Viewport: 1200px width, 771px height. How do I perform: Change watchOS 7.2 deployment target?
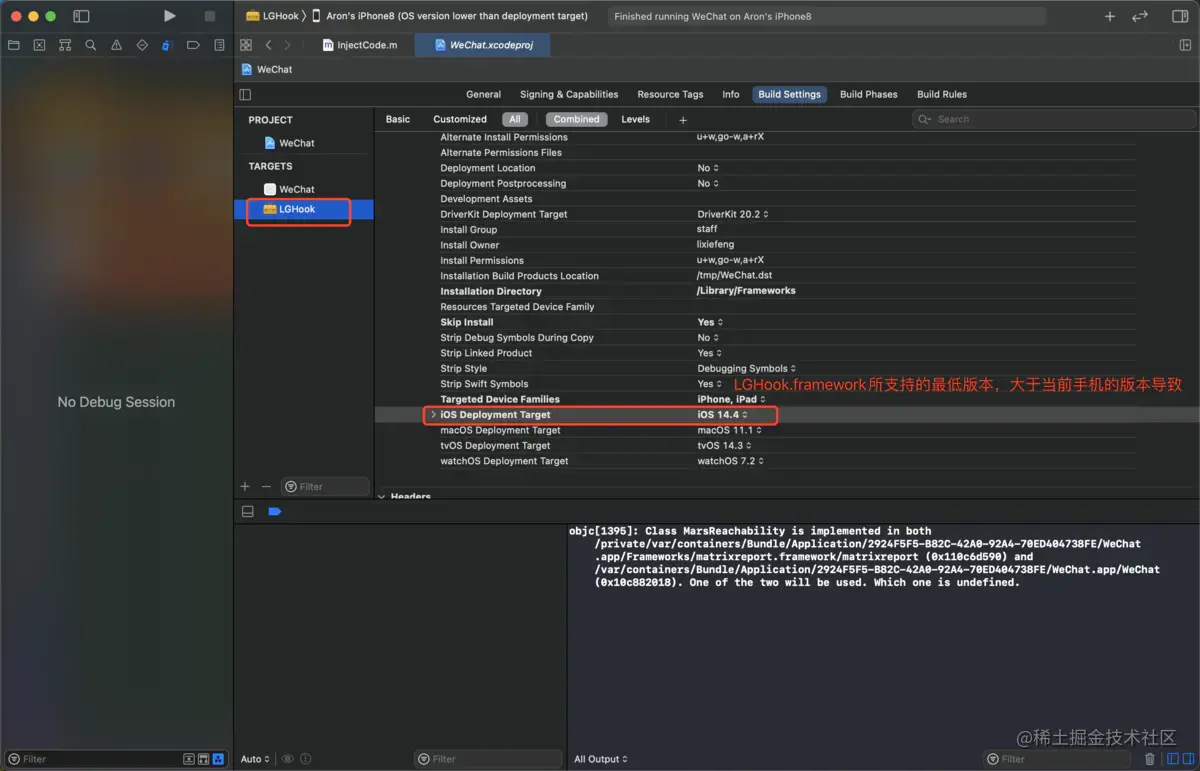[731, 461]
